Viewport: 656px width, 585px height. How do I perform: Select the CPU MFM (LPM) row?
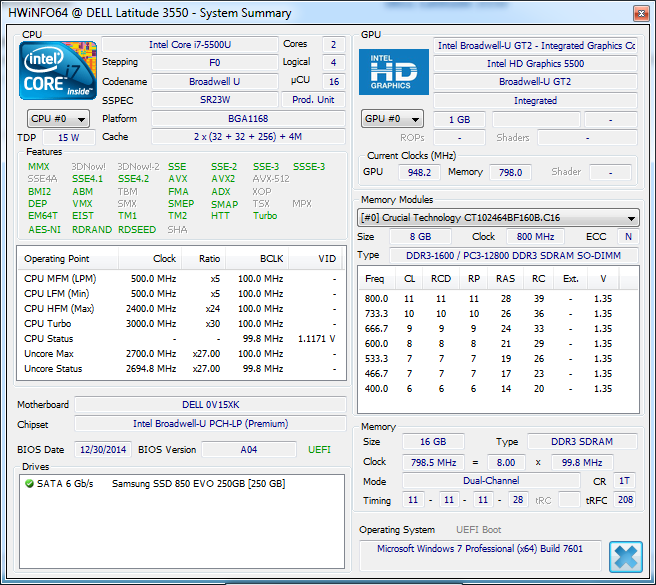[181, 279]
